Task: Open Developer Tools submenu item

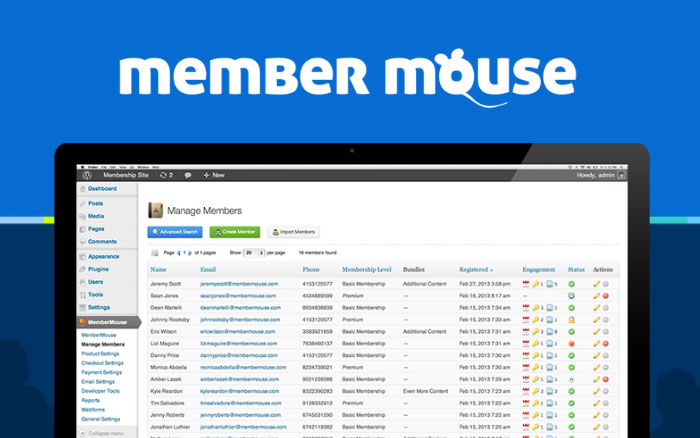Action: coord(100,391)
